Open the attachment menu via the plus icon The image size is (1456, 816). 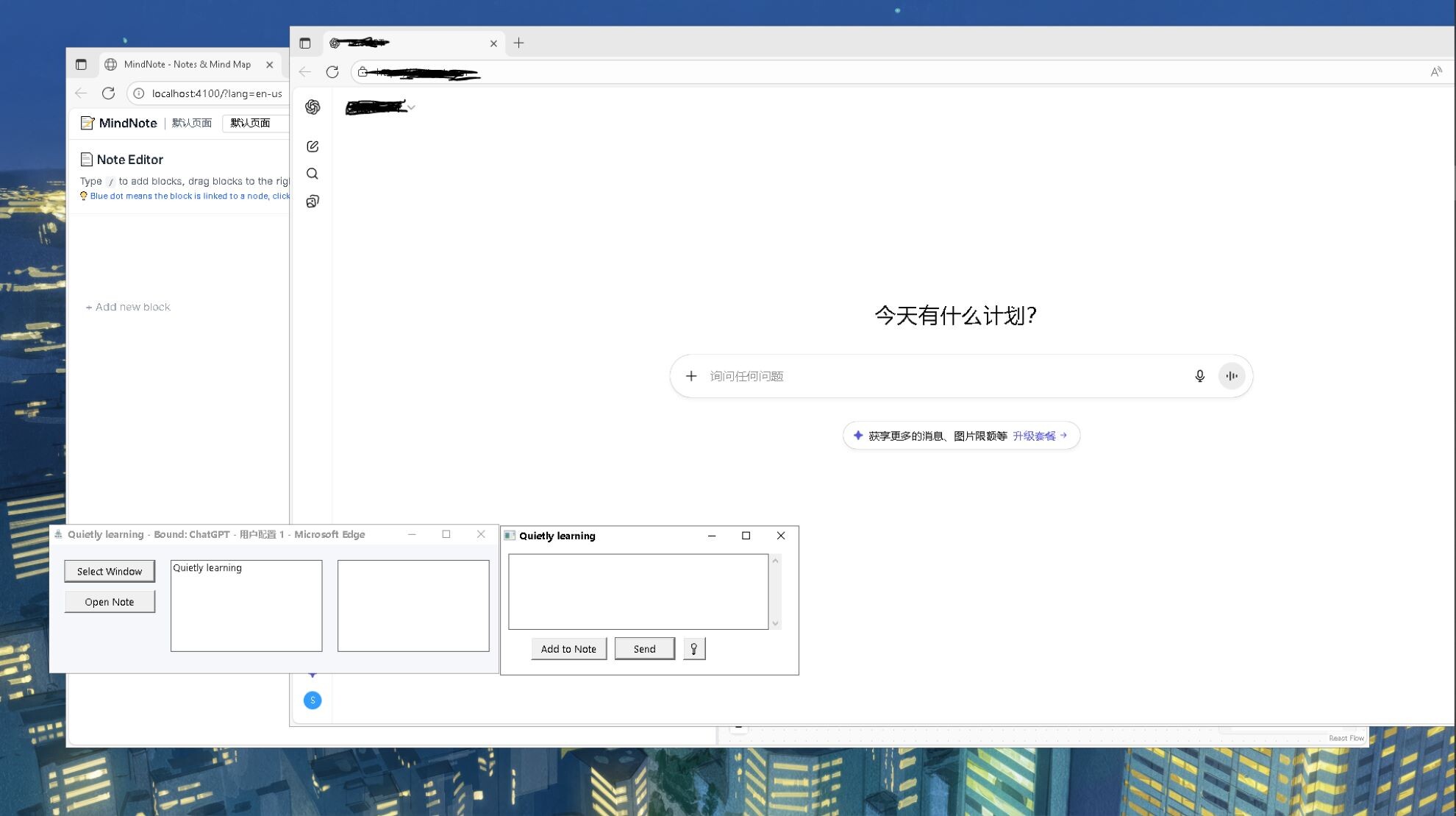(691, 375)
